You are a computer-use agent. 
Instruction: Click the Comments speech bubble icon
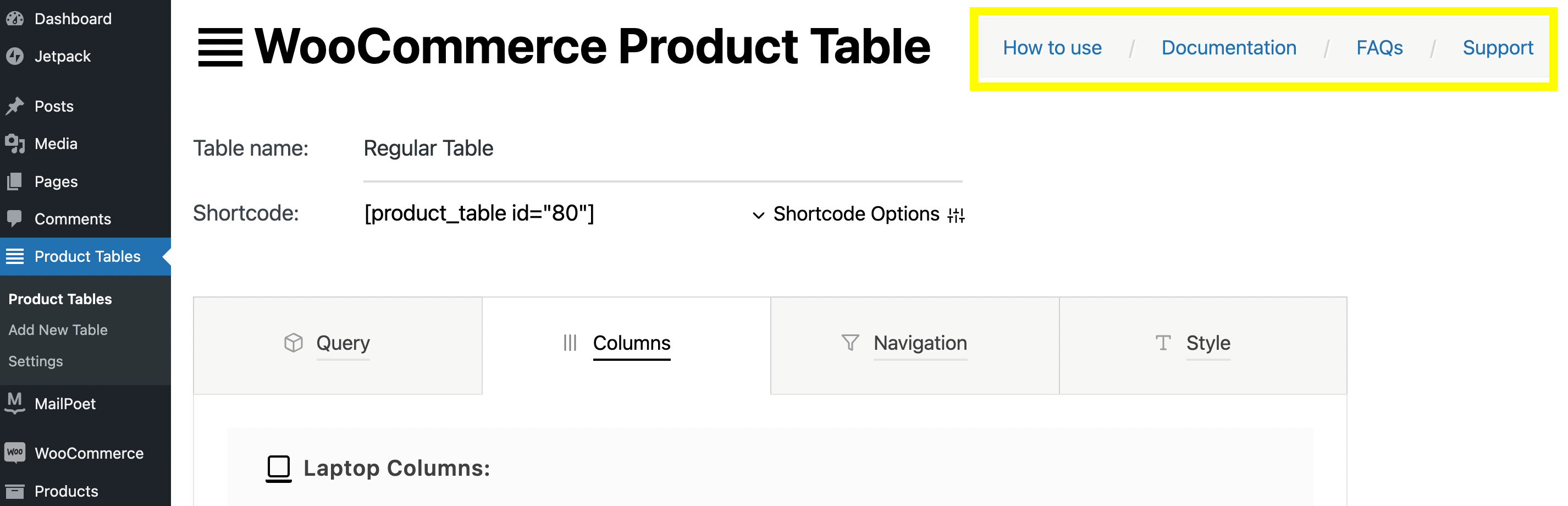tap(15, 218)
